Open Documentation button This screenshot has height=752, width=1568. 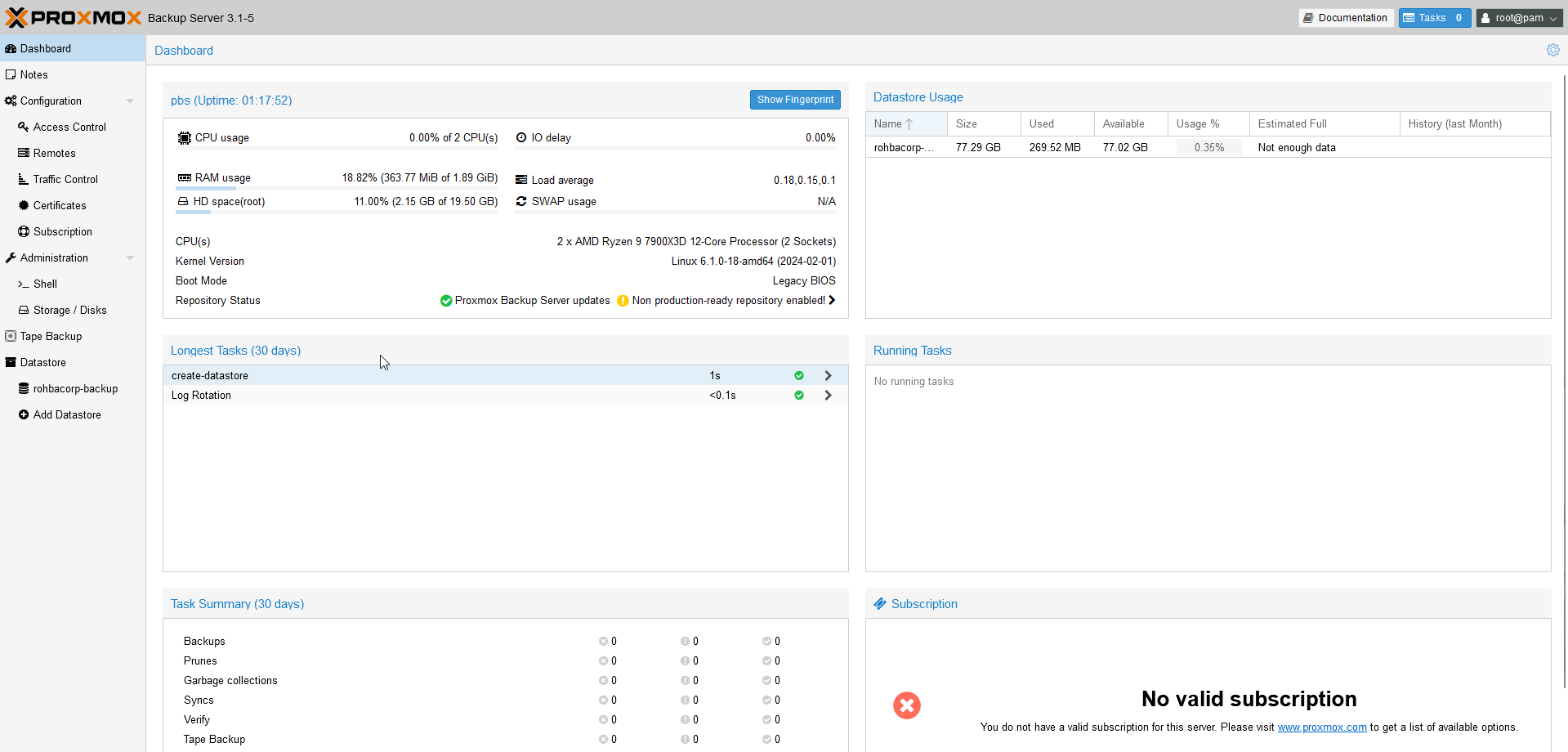tap(1346, 18)
